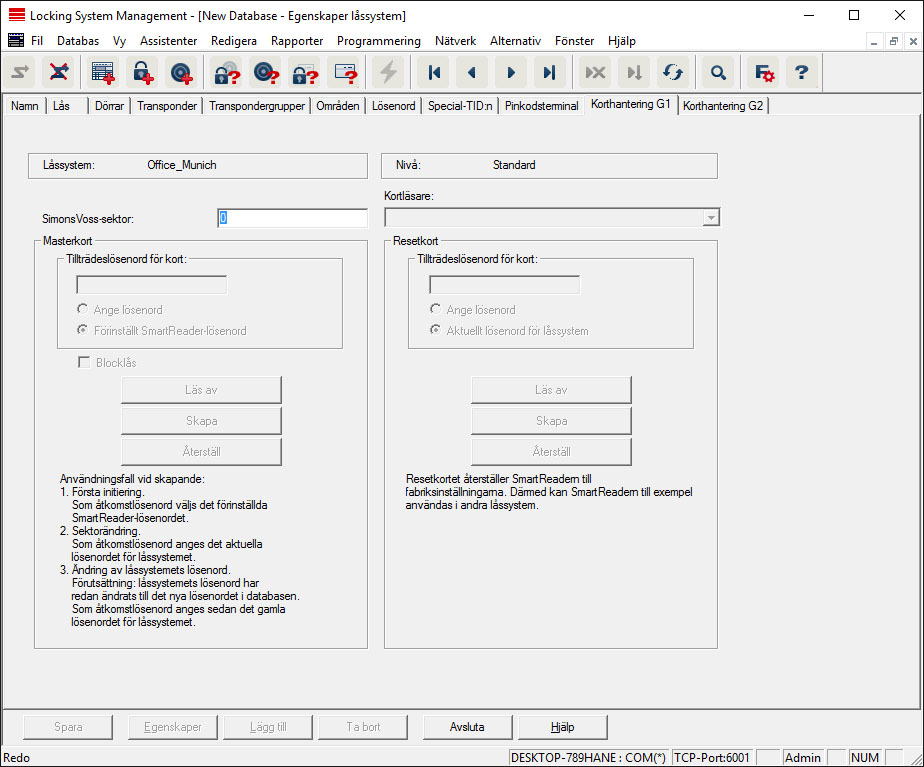Click the SimonsVoss-sektor input field
This screenshot has height=767, width=924.
(292, 218)
